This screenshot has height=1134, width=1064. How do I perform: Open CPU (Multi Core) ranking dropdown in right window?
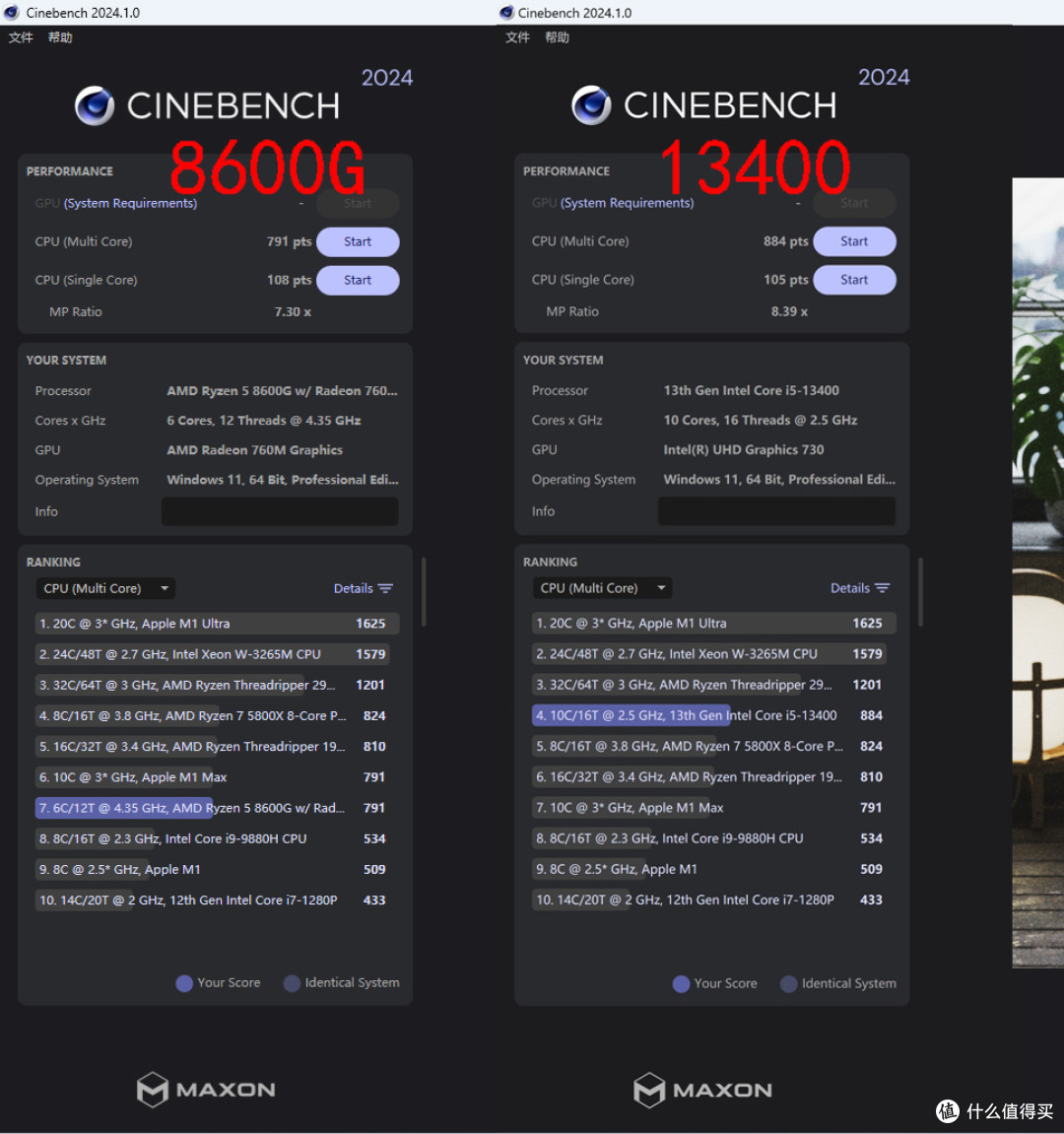tap(603, 588)
